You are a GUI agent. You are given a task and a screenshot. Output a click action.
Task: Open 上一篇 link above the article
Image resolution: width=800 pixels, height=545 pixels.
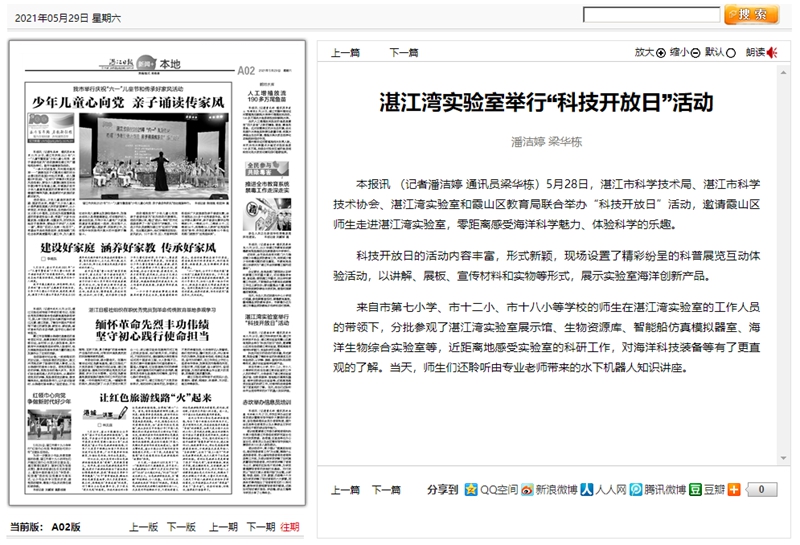(x=345, y=53)
